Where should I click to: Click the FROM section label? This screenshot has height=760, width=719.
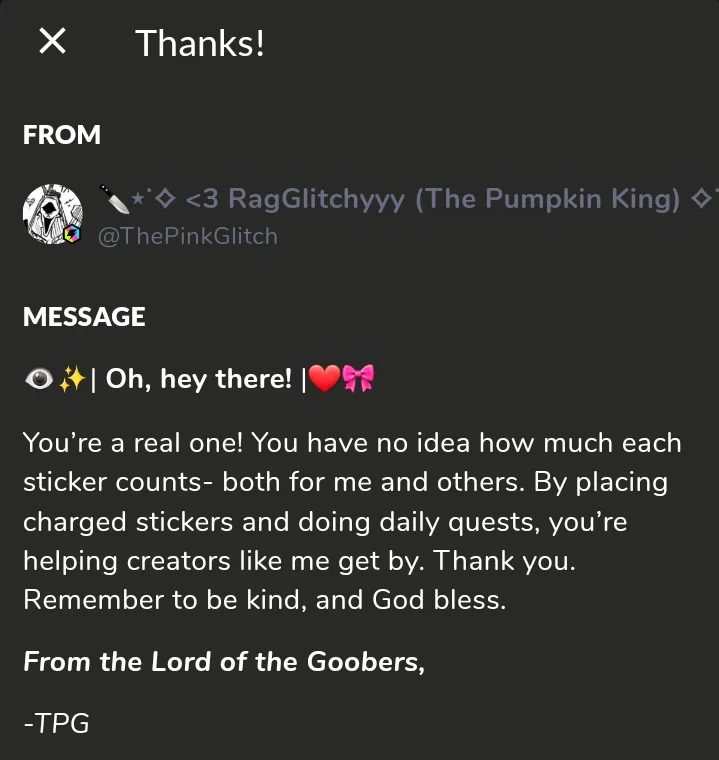pyautogui.click(x=62, y=135)
